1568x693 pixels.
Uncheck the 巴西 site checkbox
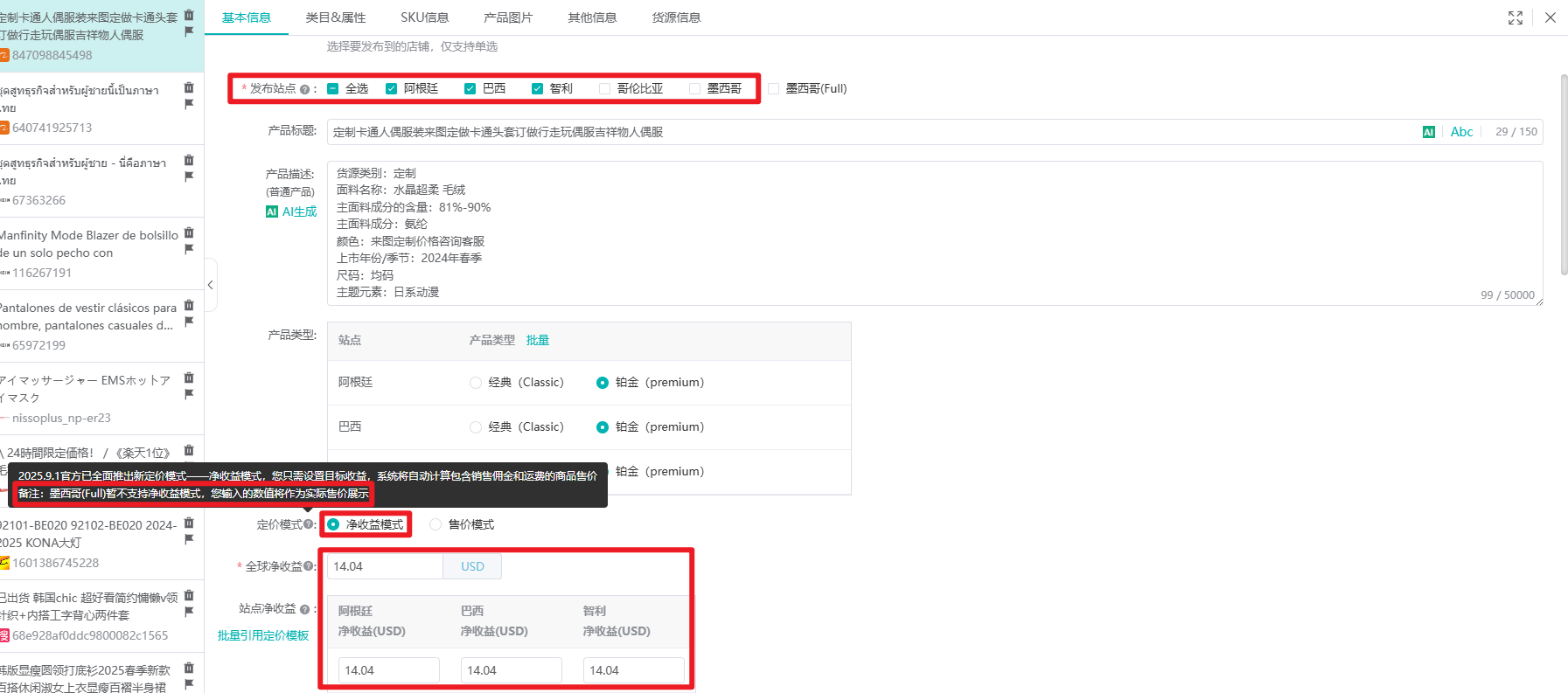[470, 88]
